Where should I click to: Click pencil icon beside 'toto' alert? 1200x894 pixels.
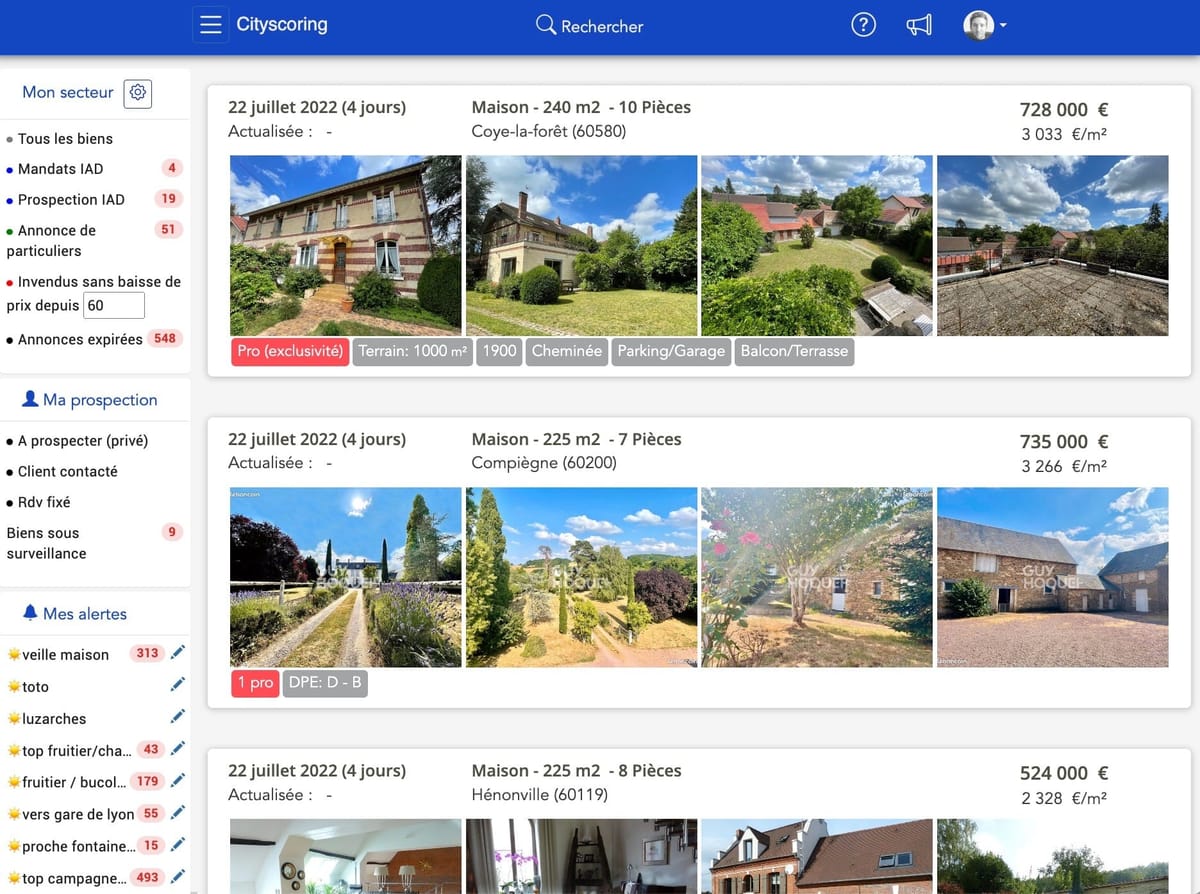(x=178, y=685)
